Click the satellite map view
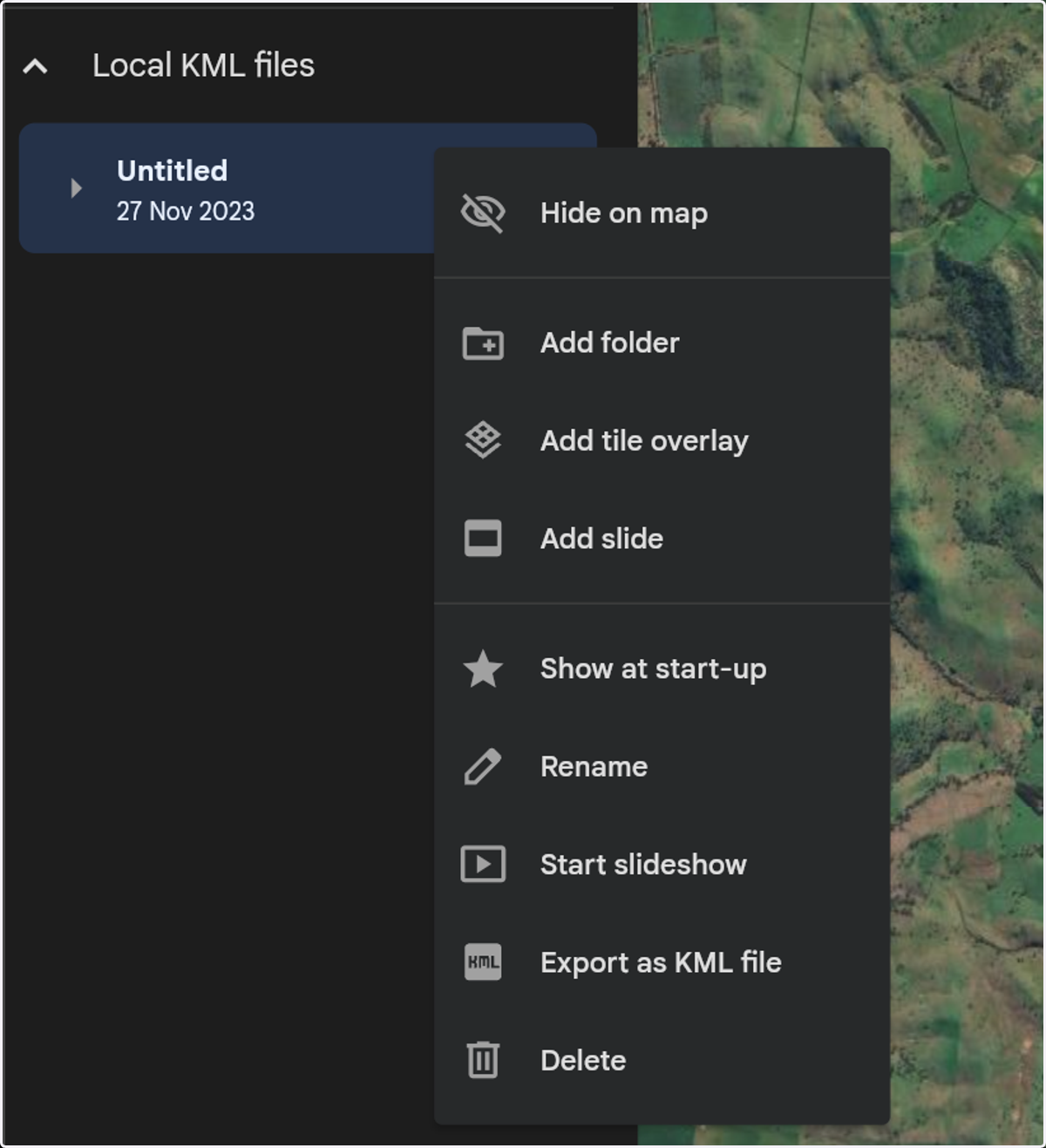The height and width of the screenshot is (1148, 1046). [x=968, y=575]
